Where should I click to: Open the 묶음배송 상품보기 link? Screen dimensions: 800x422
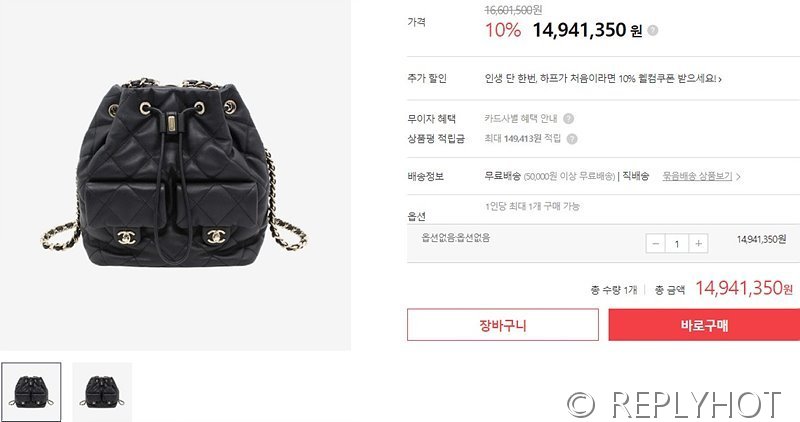[x=697, y=176]
